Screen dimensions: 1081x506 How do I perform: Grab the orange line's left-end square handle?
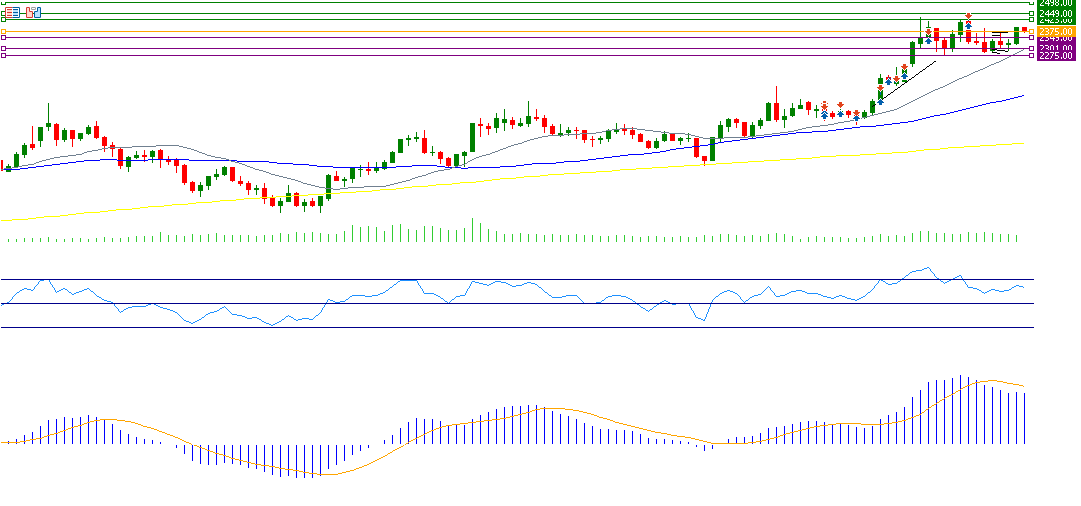tap(3, 31)
